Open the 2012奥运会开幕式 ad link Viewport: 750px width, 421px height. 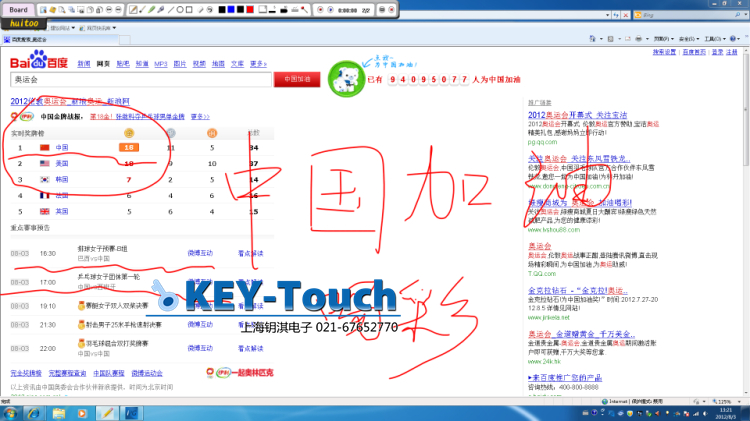[x=577, y=115]
